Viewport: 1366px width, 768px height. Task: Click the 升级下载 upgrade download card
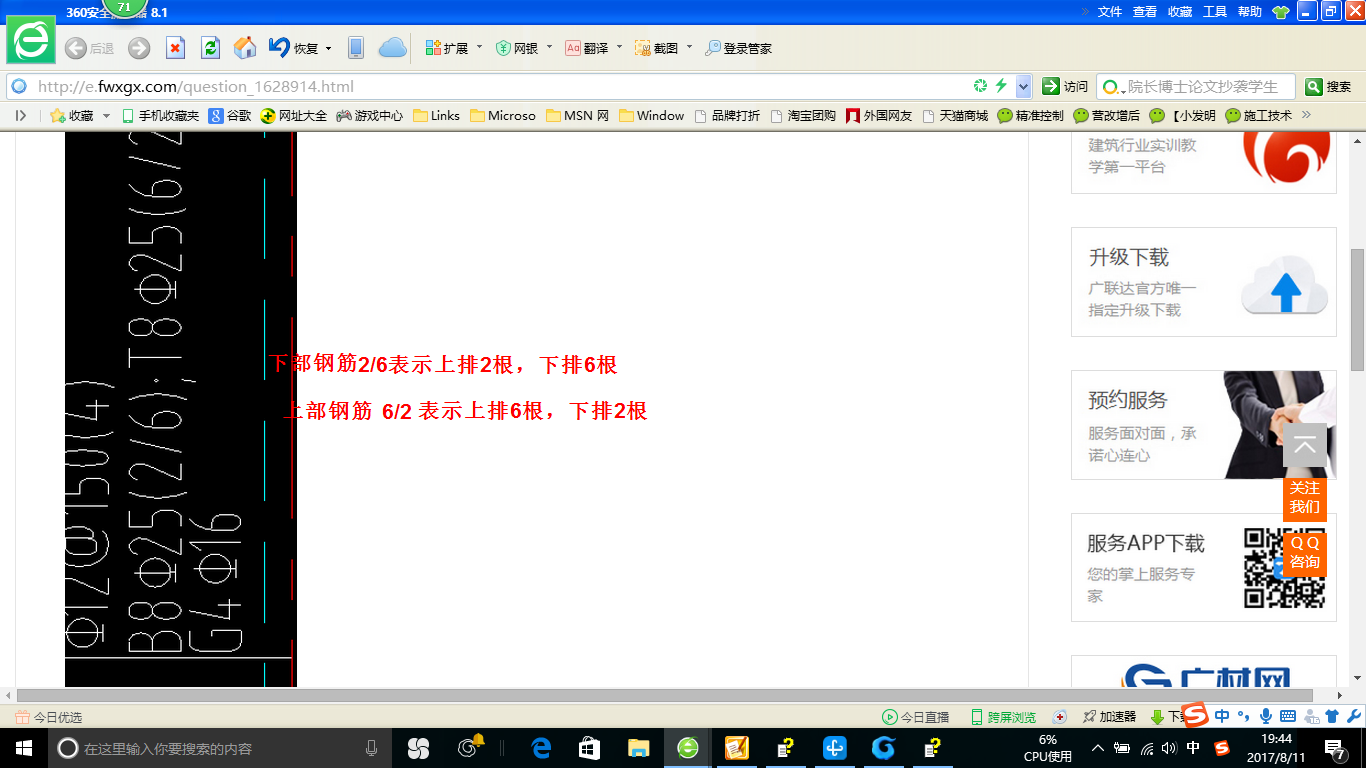click(x=1204, y=282)
